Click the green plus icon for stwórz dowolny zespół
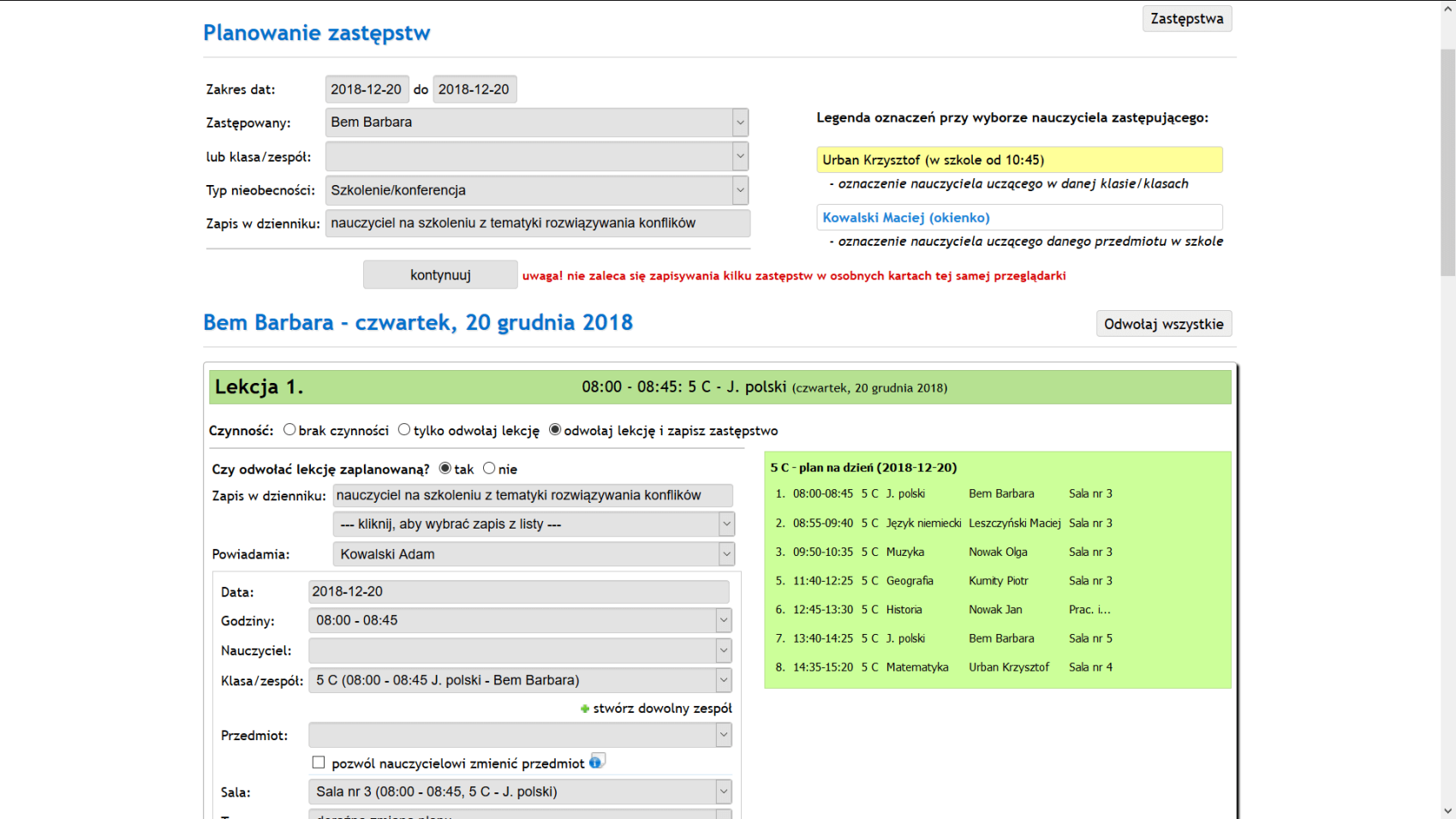Viewport: 1456px width, 819px height. [585, 708]
